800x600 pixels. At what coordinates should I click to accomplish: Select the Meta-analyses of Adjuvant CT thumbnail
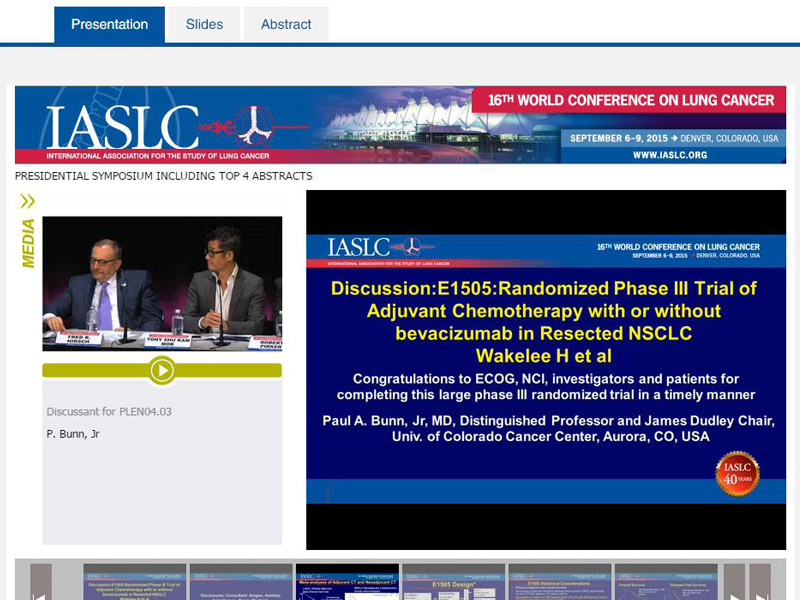pyautogui.click(x=347, y=582)
